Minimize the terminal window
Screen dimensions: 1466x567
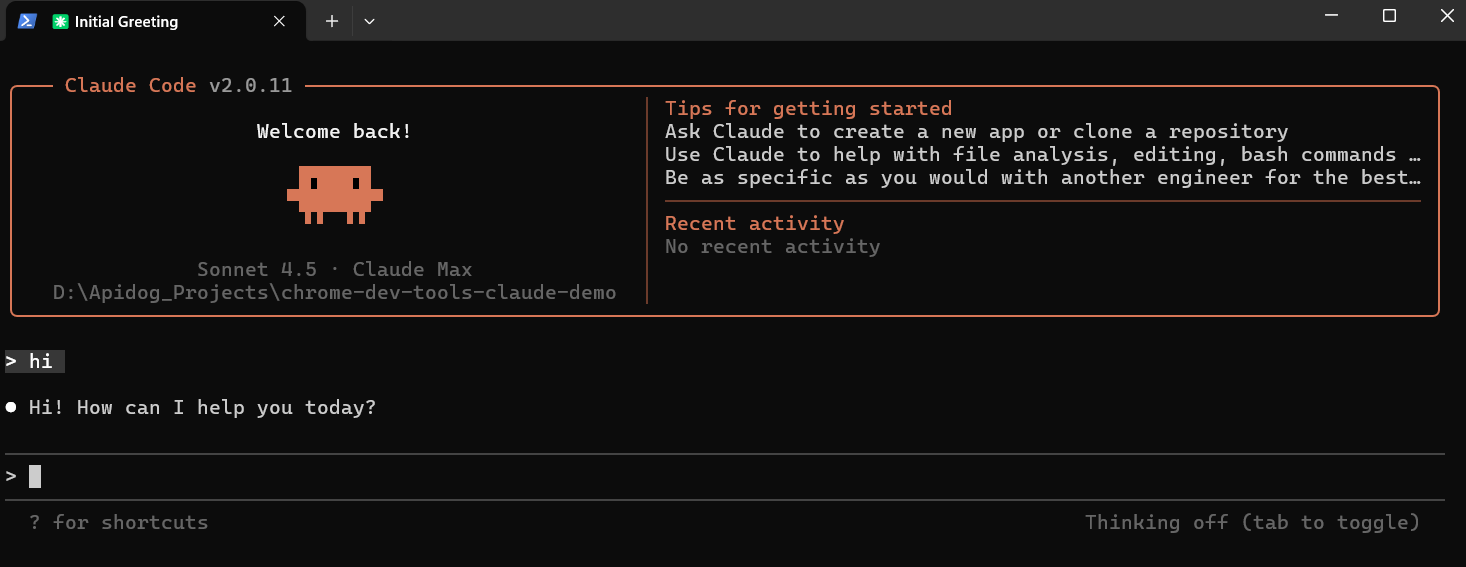tap(1331, 15)
